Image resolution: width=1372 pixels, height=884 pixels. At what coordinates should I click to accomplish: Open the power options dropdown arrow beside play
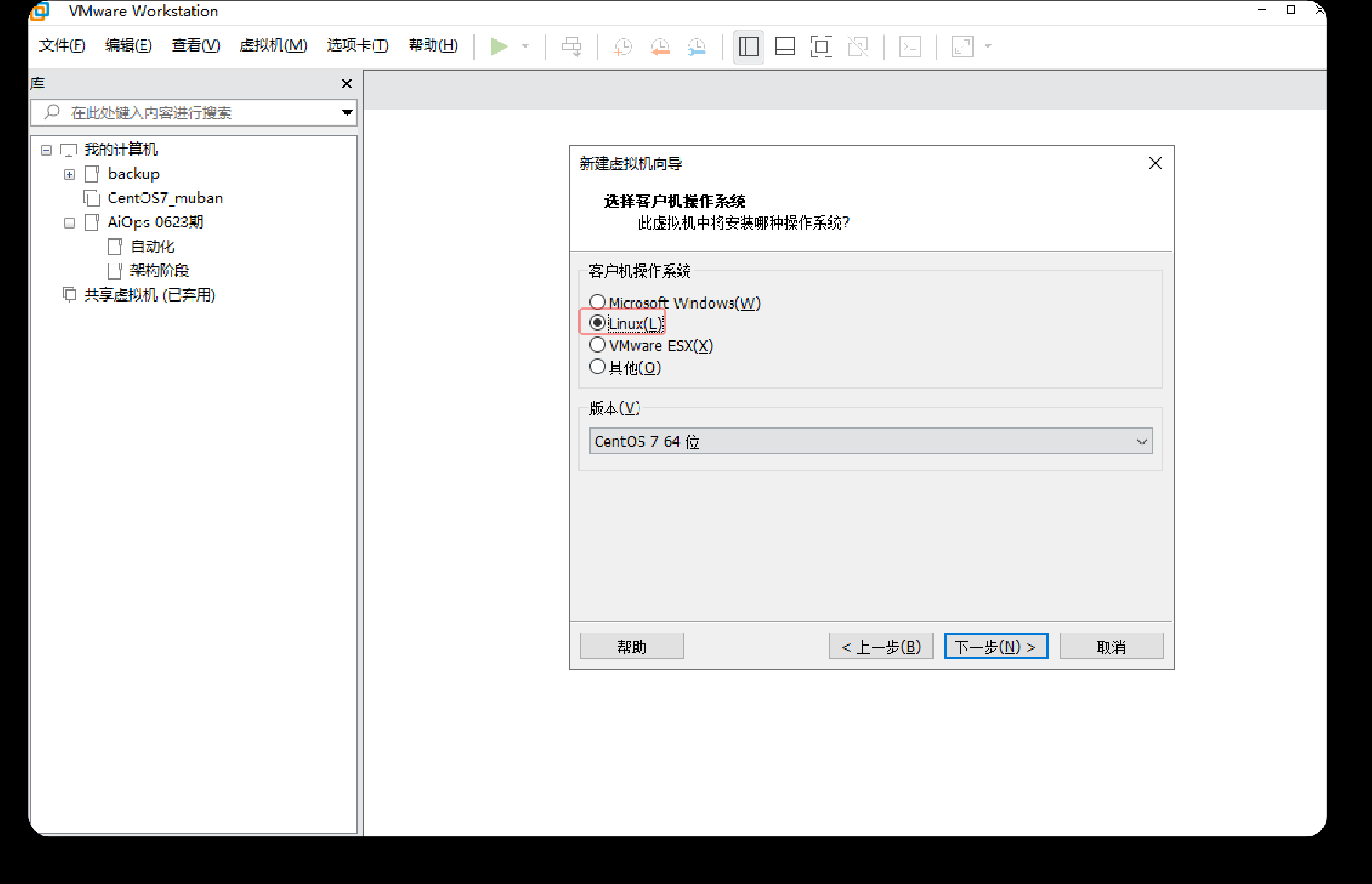526,46
